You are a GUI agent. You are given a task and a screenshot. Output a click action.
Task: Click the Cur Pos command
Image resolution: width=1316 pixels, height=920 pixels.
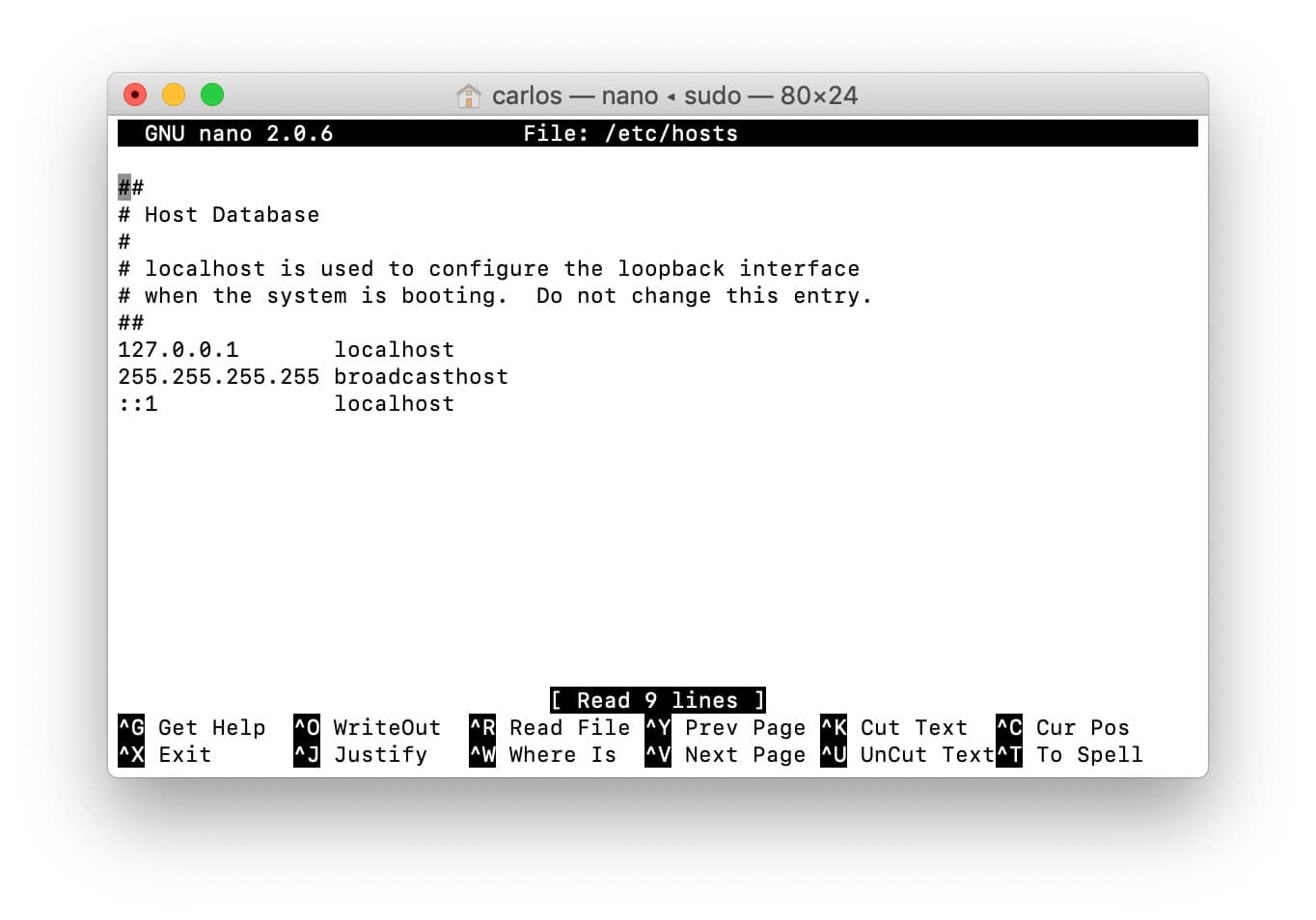(1081, 727)
